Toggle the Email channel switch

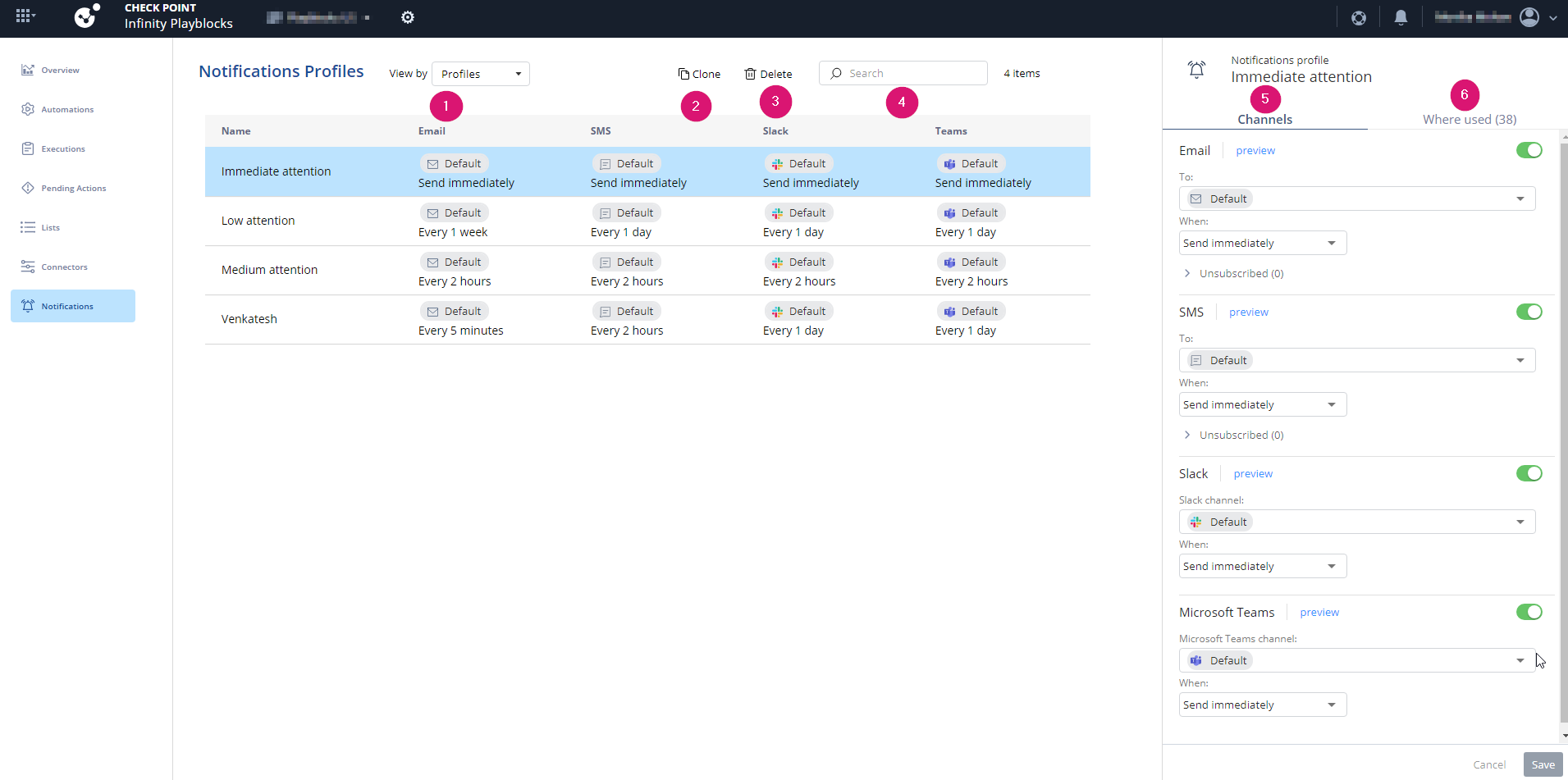pyautogui.click(x=1529, y=150)
